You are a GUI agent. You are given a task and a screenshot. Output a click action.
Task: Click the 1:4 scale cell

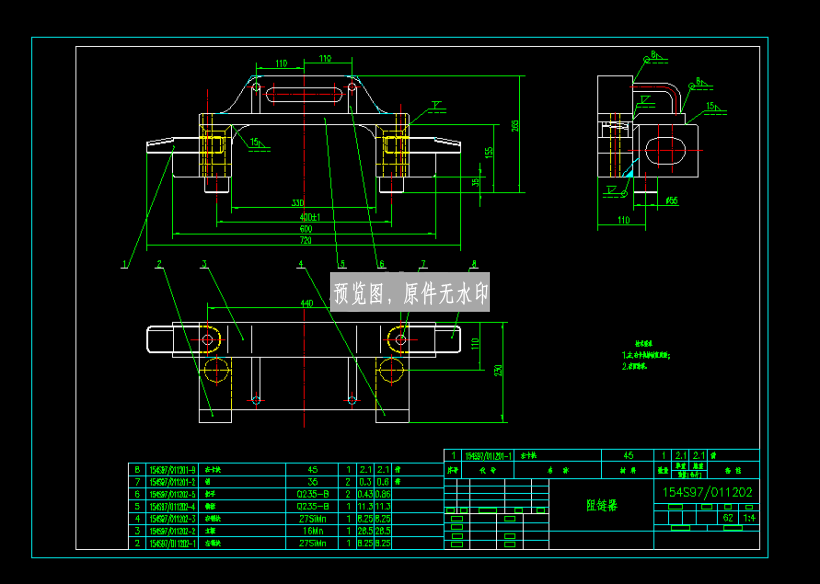click(x=749, y=518)
